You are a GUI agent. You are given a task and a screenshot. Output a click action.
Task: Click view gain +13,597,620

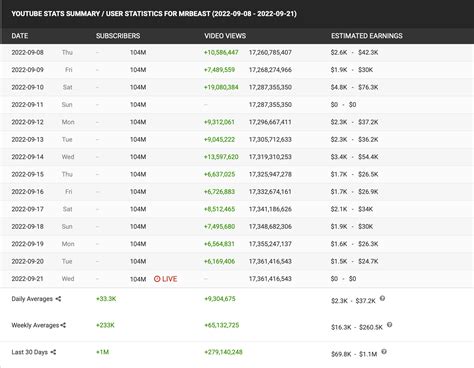(221, 157)
